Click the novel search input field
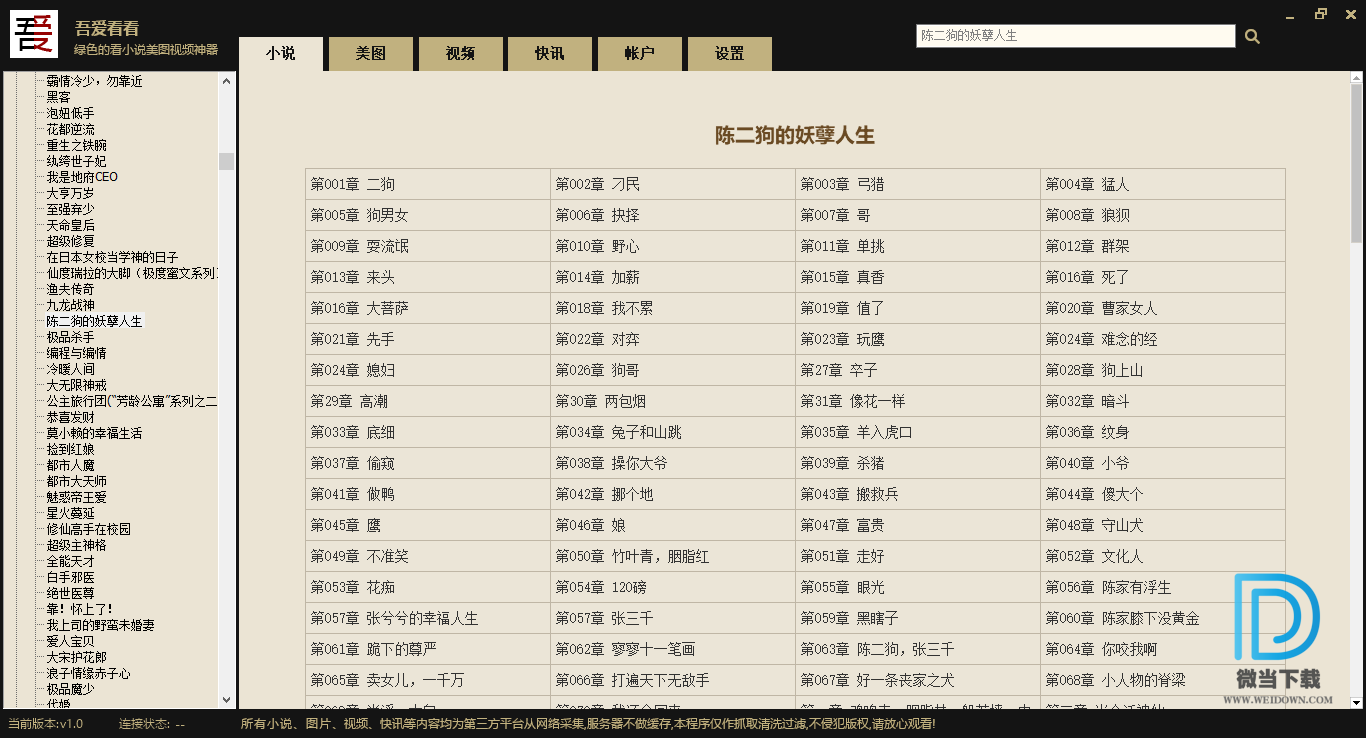Image resolution: width=1366 pixels, height=738 pixels. tap(1076, 36)
